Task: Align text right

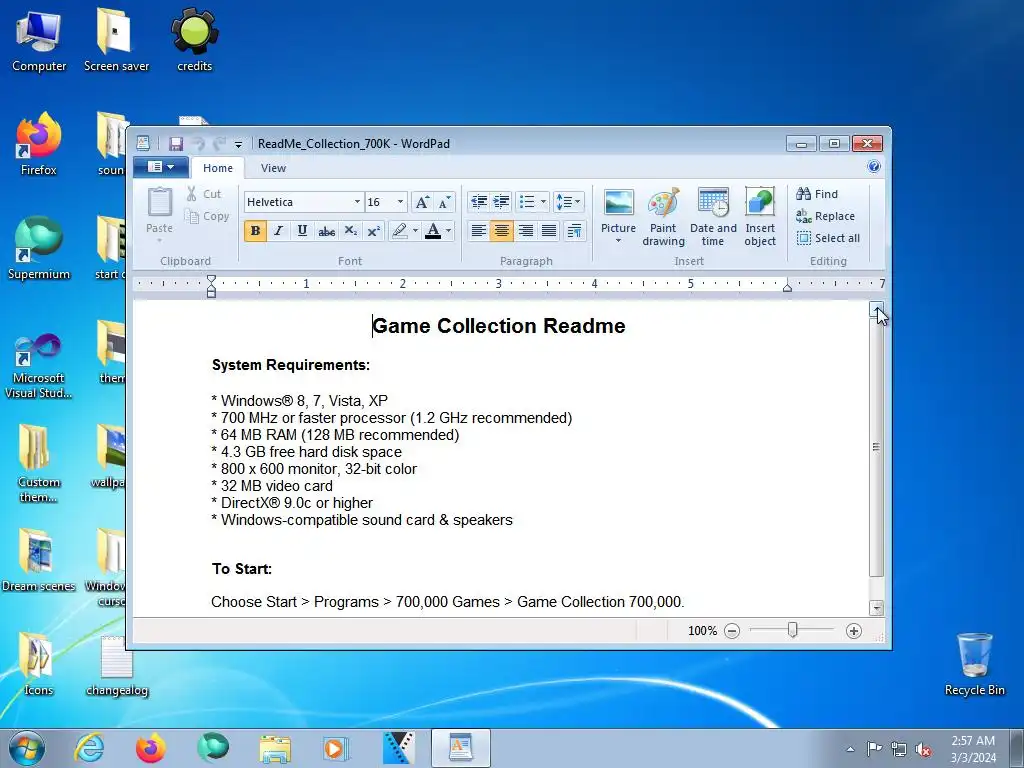Action: click(x=526, y=231)
